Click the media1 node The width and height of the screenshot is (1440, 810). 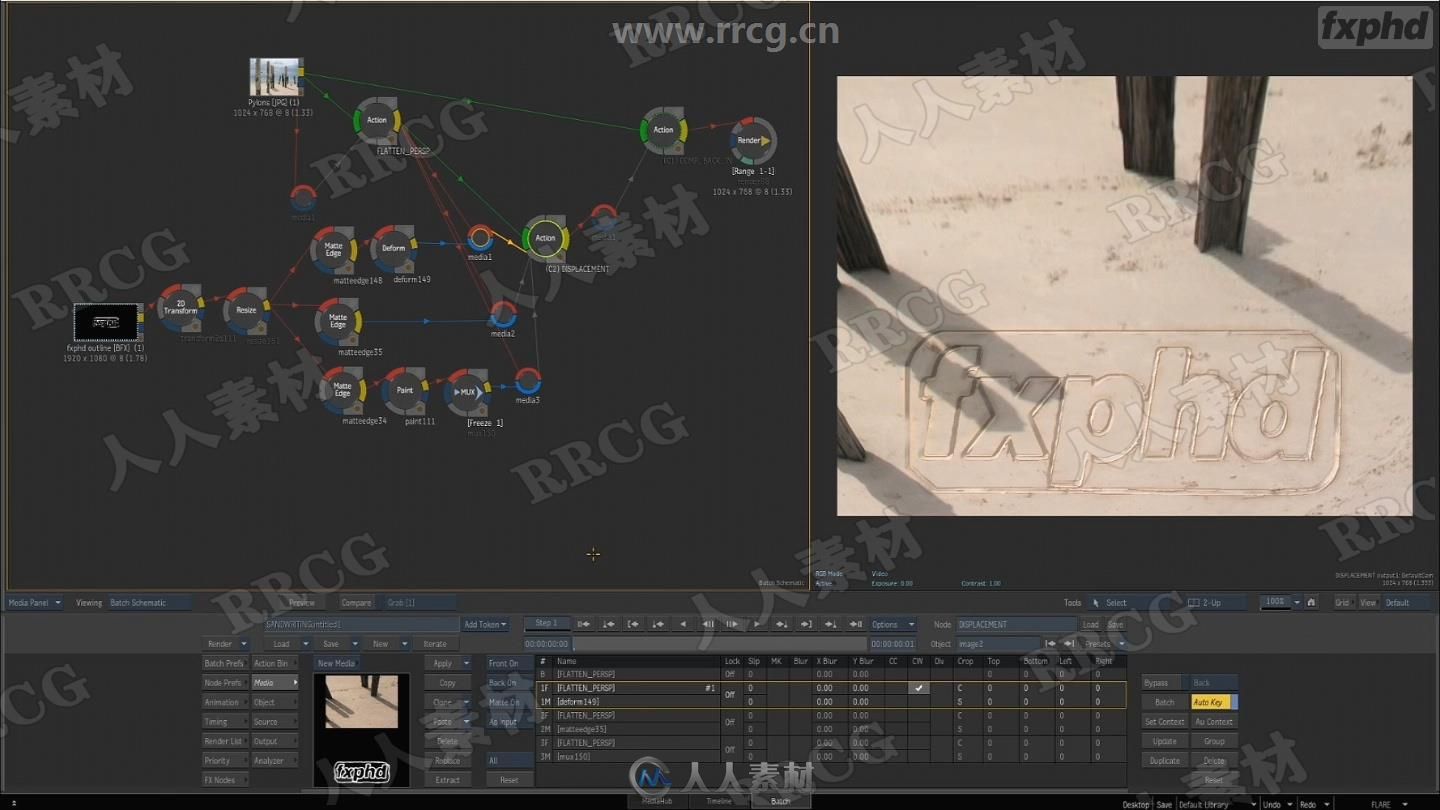coord(480,238)
